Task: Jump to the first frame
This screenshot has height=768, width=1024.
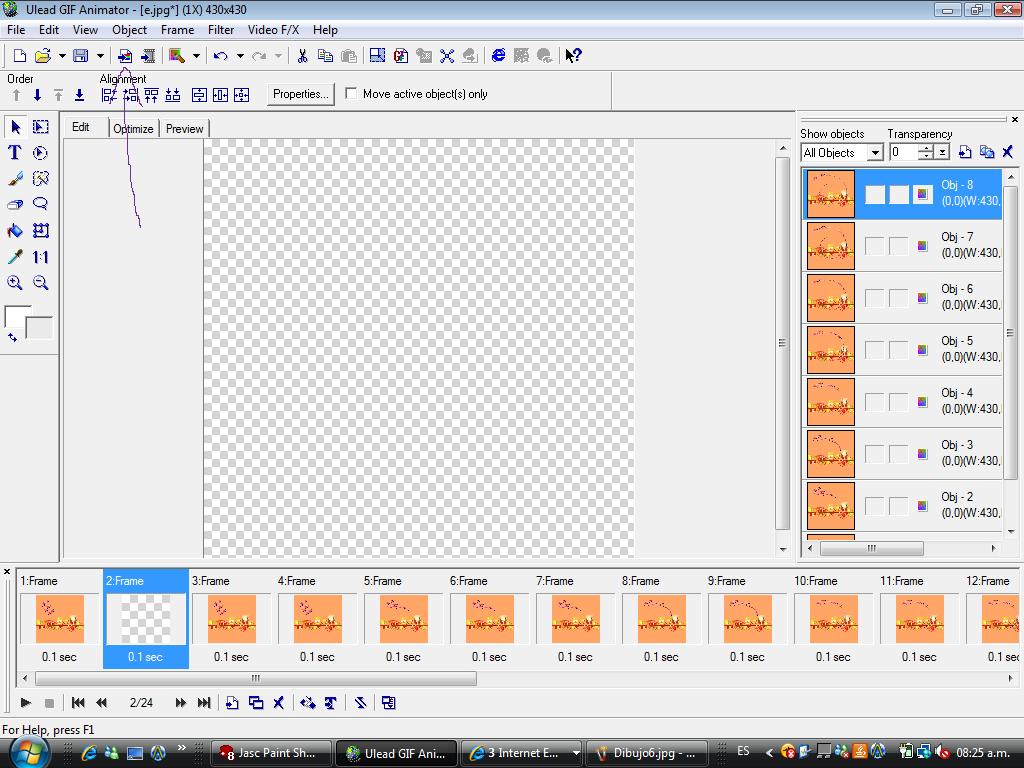Action: coord(78,703)
